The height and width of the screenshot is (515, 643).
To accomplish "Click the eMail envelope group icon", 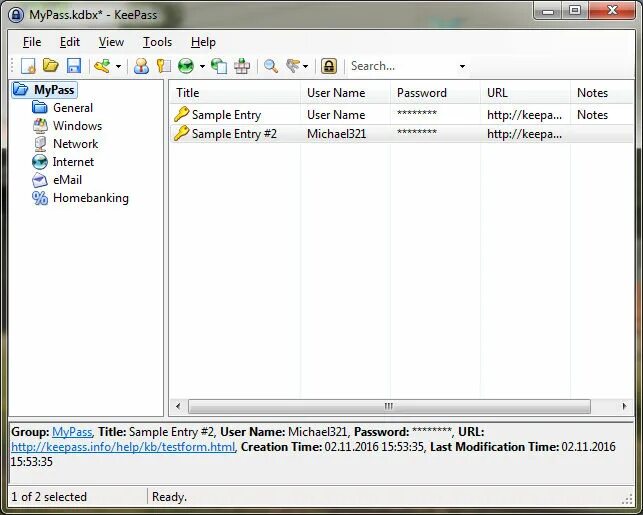I will click(40, 180).
